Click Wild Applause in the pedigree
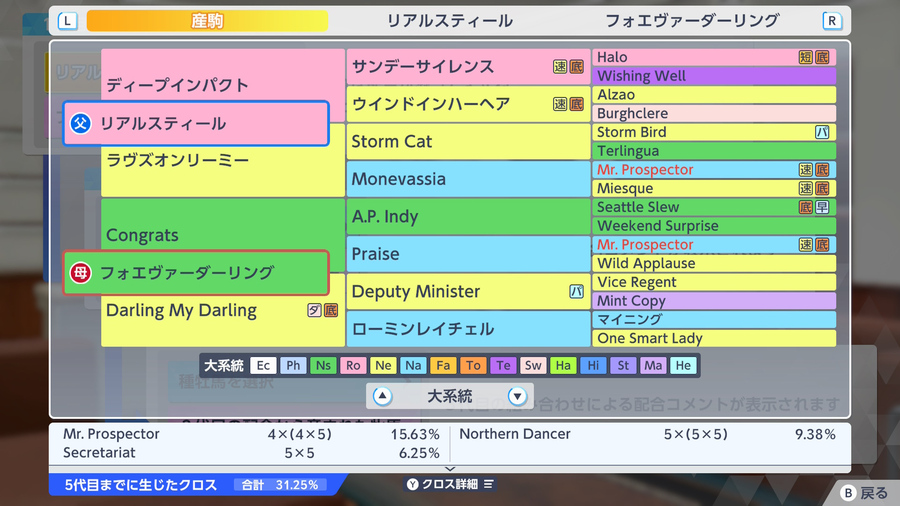Viewport: 900px width, 506px height. click(714, 263)
